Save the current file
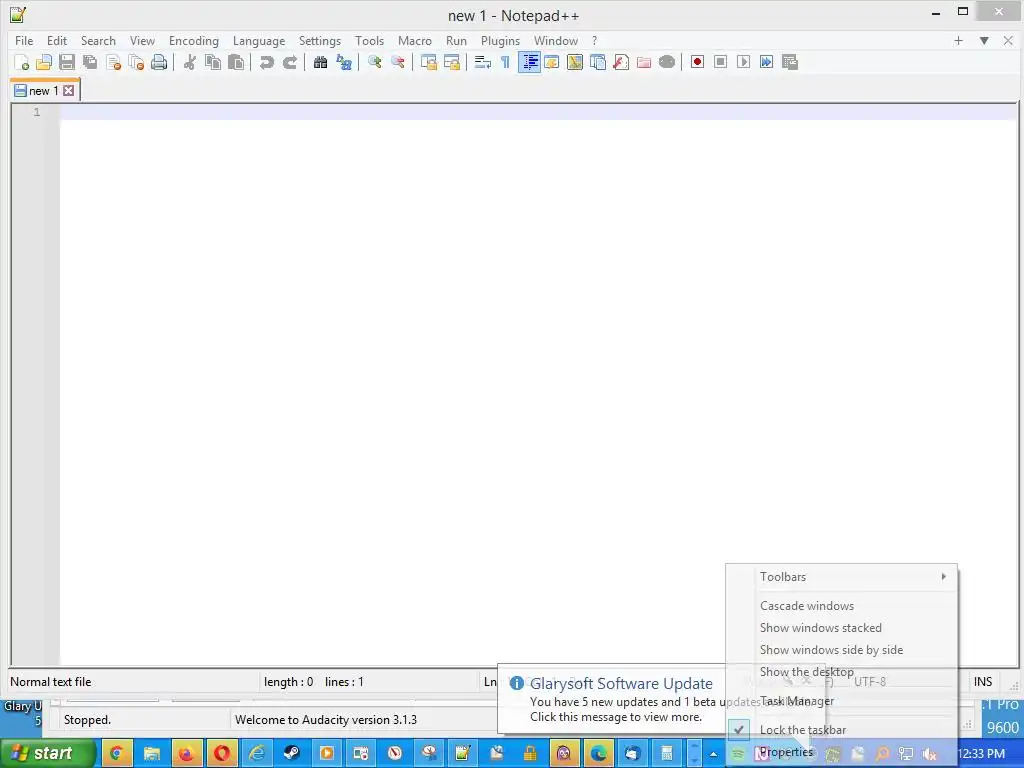 67,62
